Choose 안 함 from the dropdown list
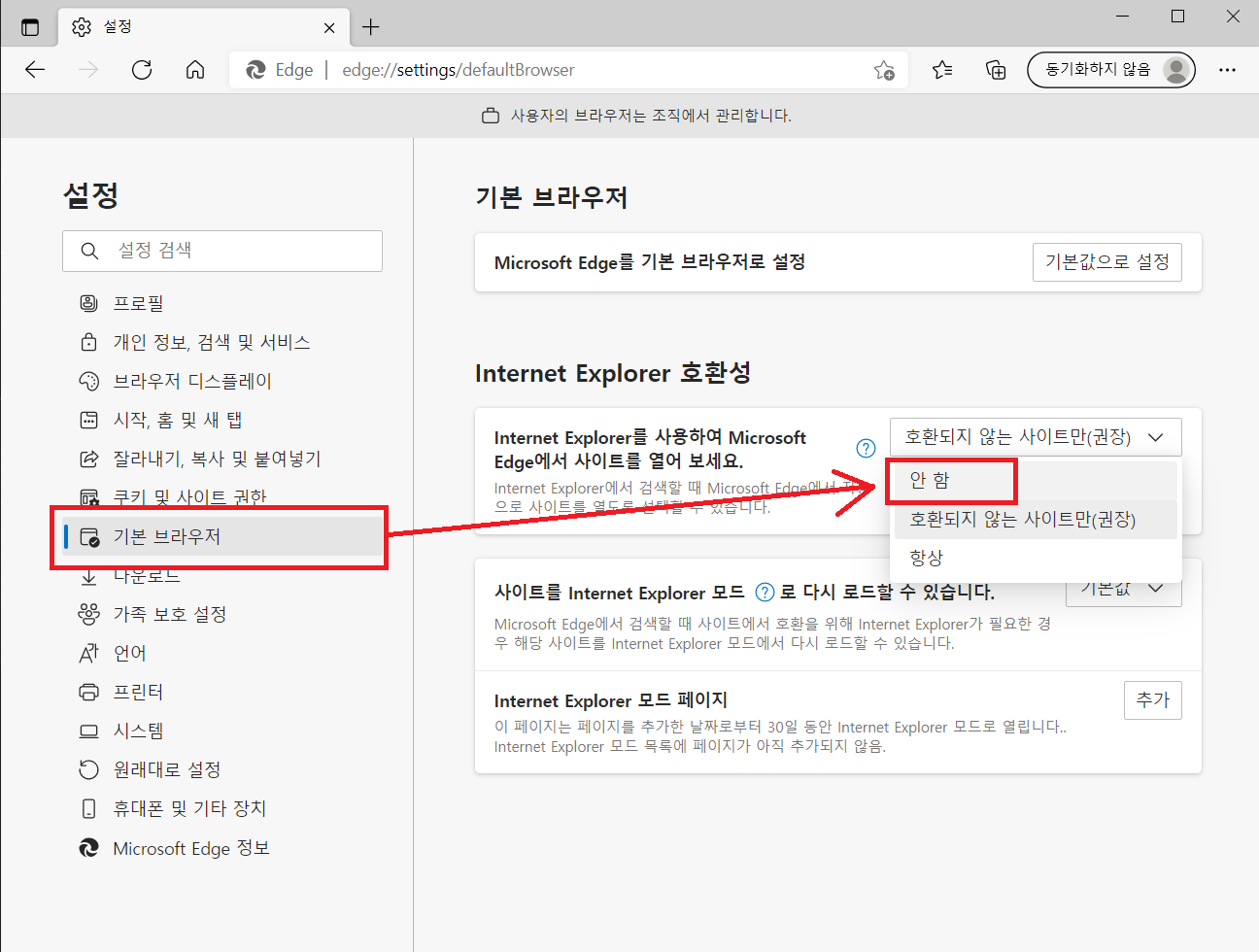This screenshot has height=952, width=1259. point(1036,480)
